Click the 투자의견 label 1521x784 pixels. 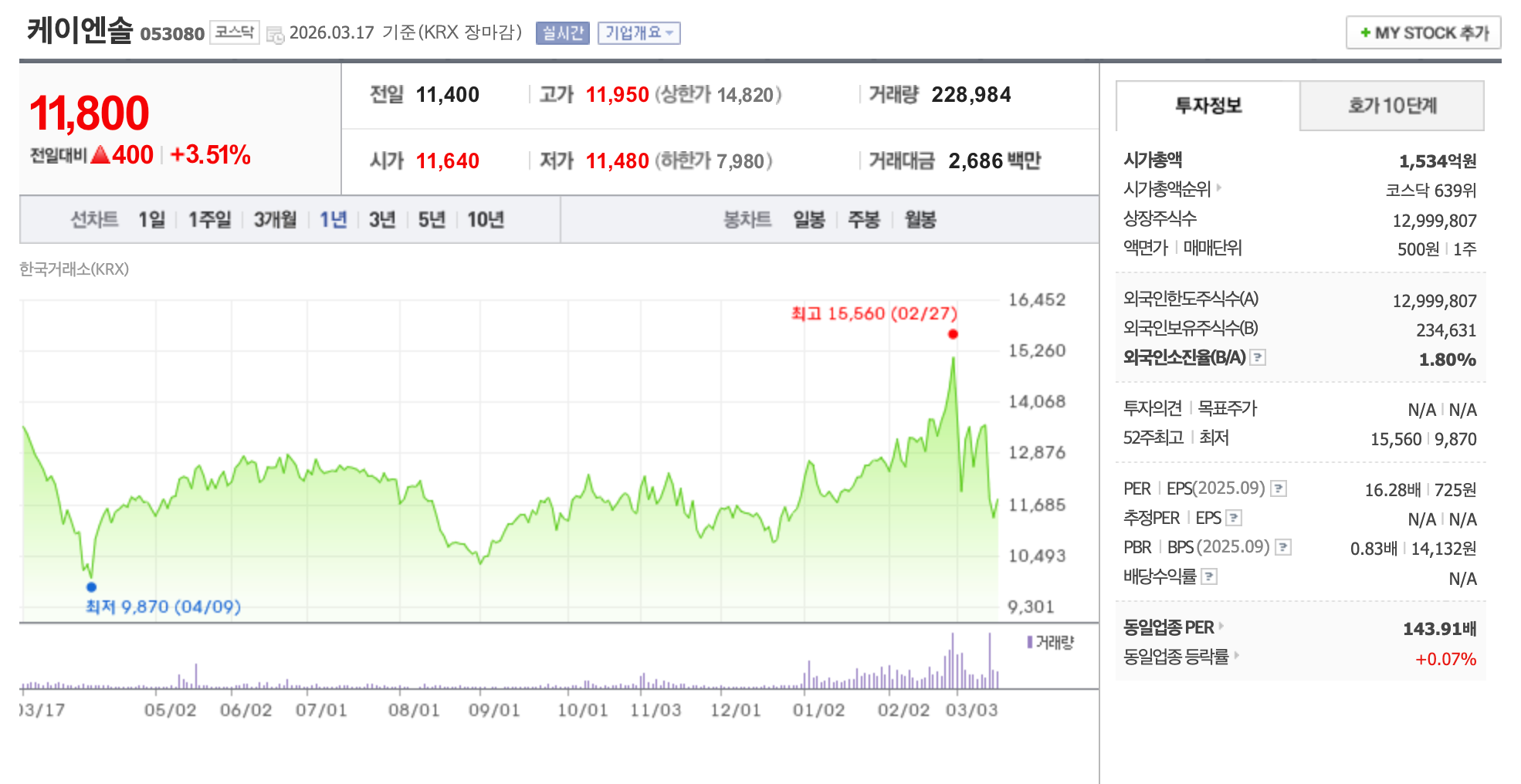(1153, 408)
